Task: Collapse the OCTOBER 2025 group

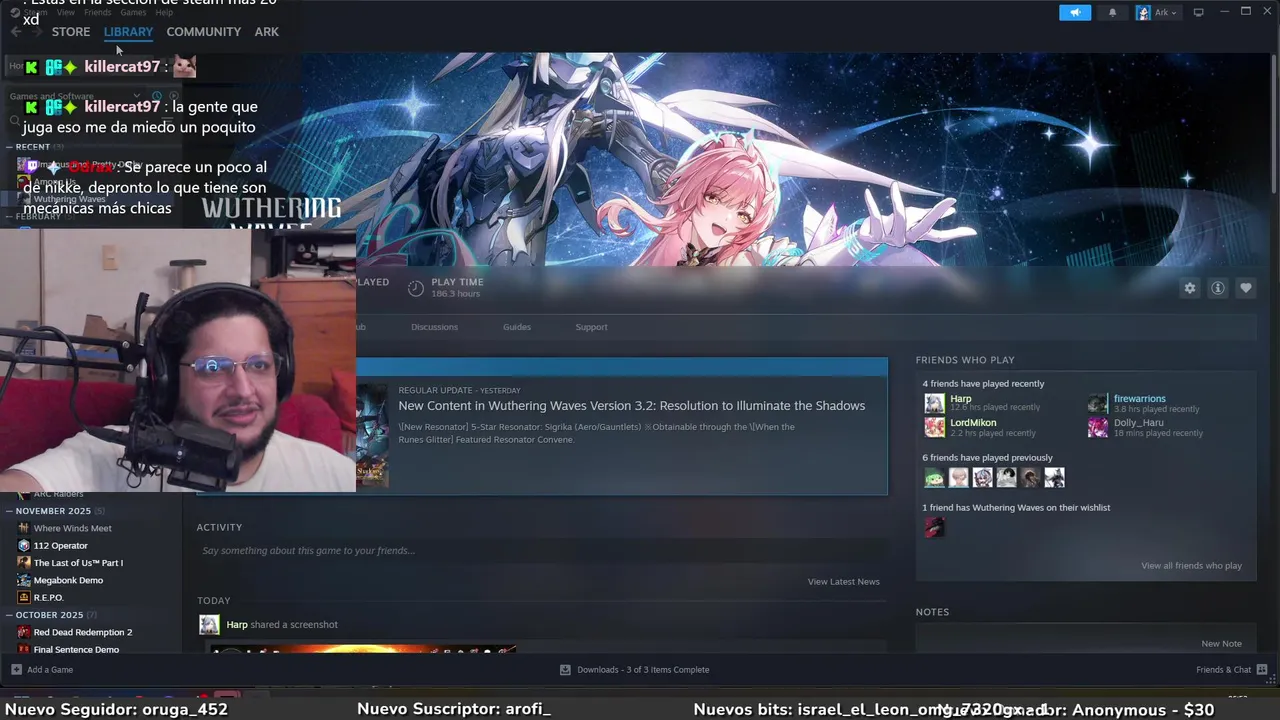Action: pos(10,615)
